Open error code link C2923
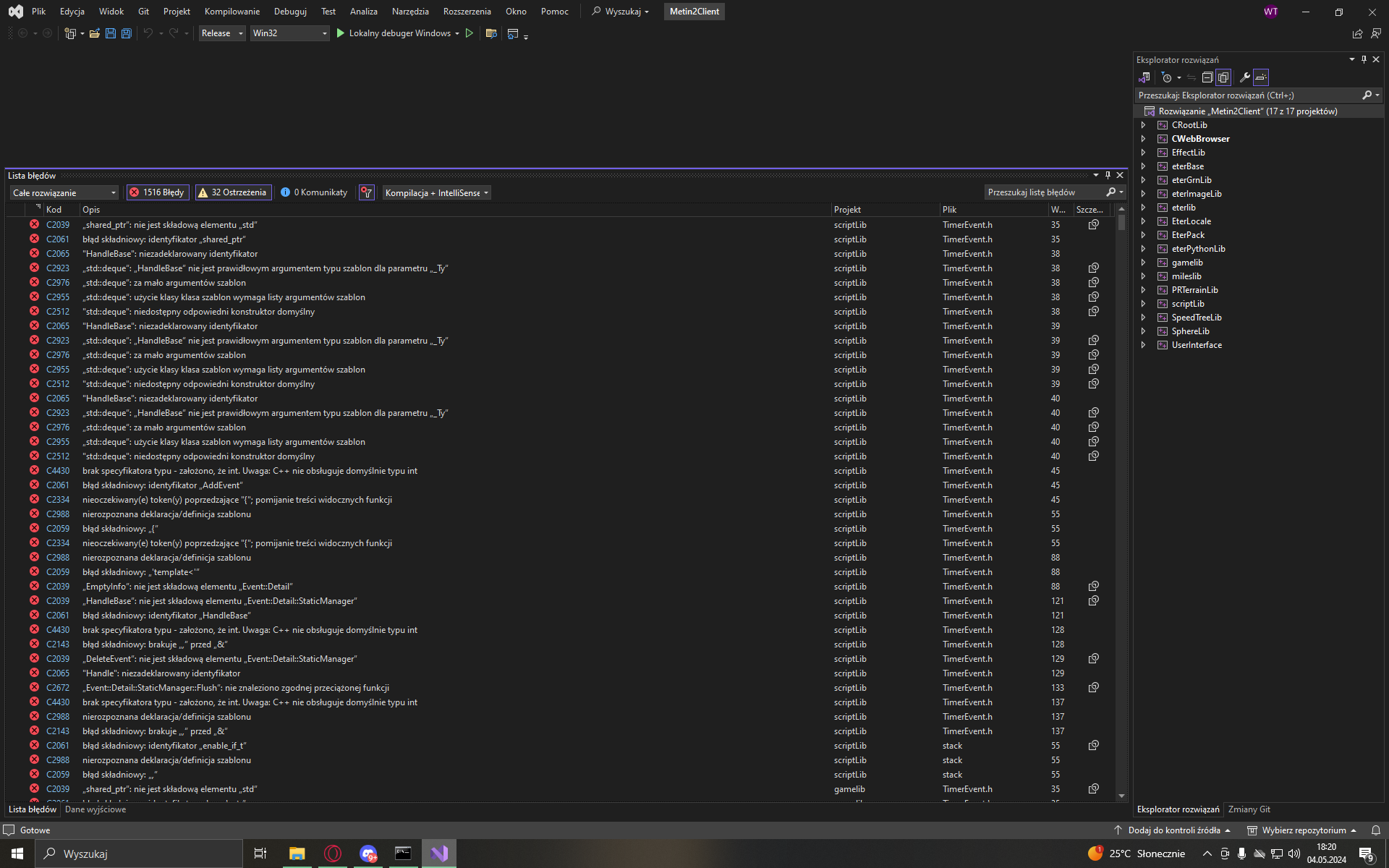The width and height of the screenshot is (1389, 868). (58, 268)
